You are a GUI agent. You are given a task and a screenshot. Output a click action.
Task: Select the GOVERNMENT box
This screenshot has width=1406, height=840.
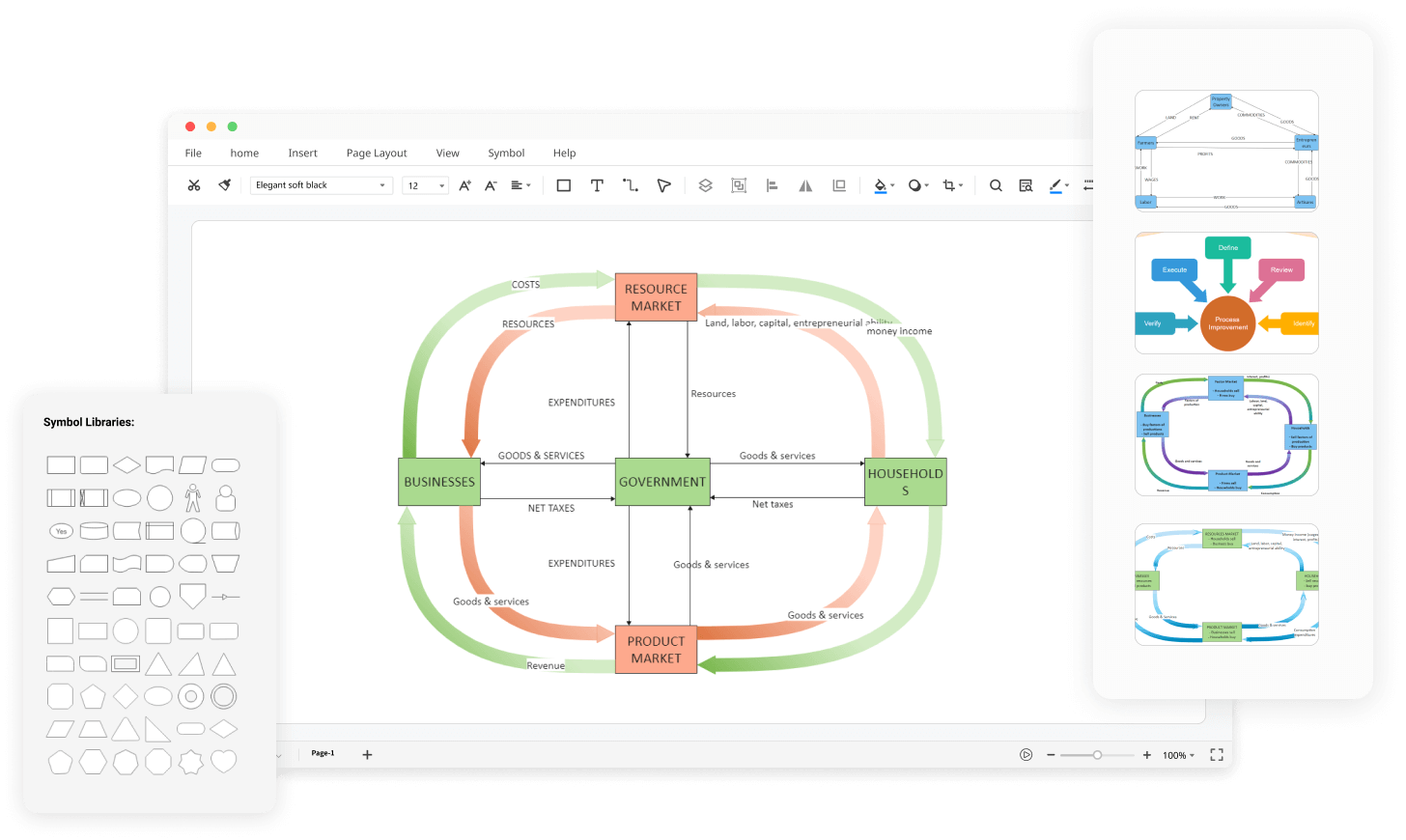point(662,482)
